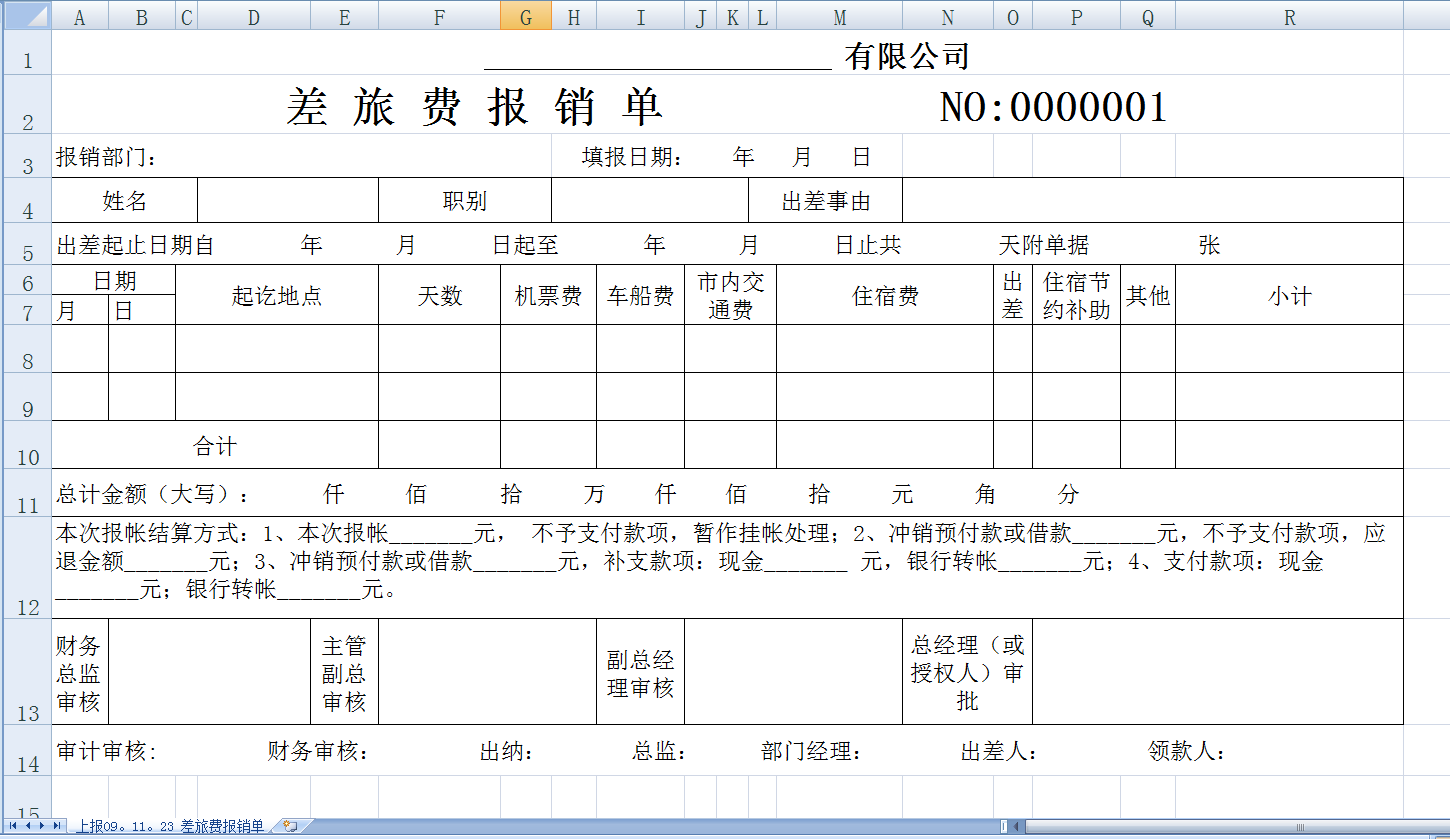1450x839 pixels.
Task: Select the 住宿费 column header cell
Action: pyautogui.click(x=884, y=294)
